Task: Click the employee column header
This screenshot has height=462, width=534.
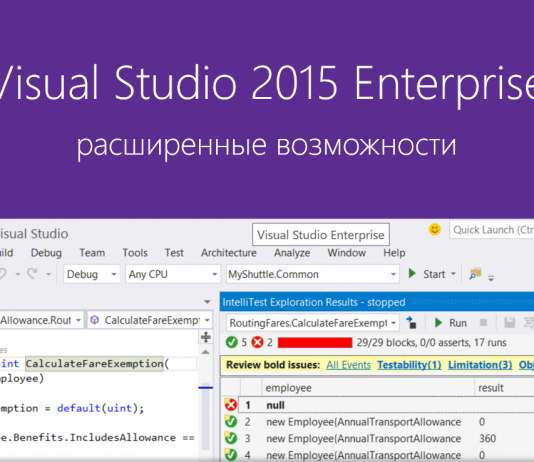Action: click(x=367, y=388)
